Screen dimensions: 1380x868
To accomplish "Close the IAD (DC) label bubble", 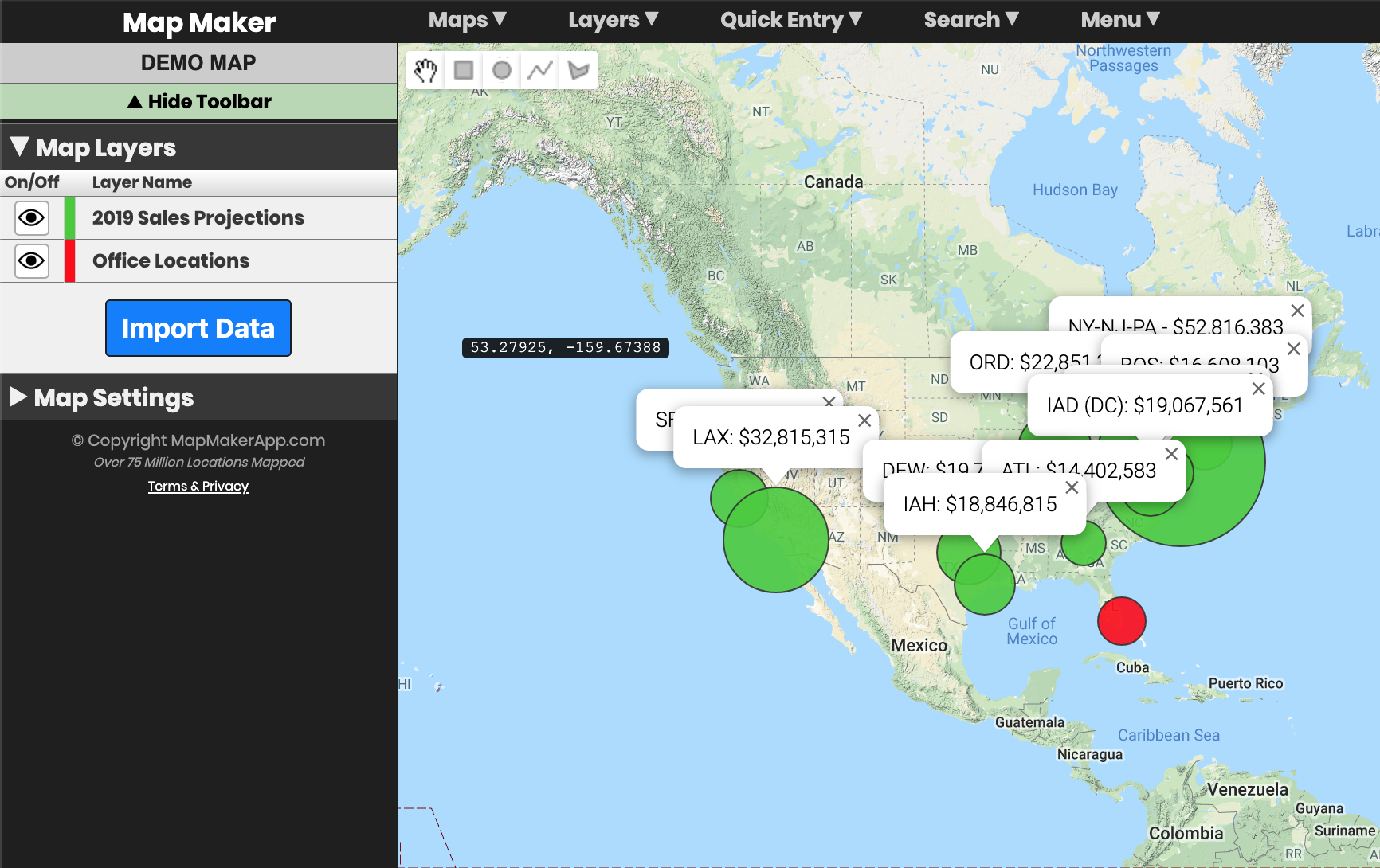I will pyautogui.click(x=1259, y=389).
